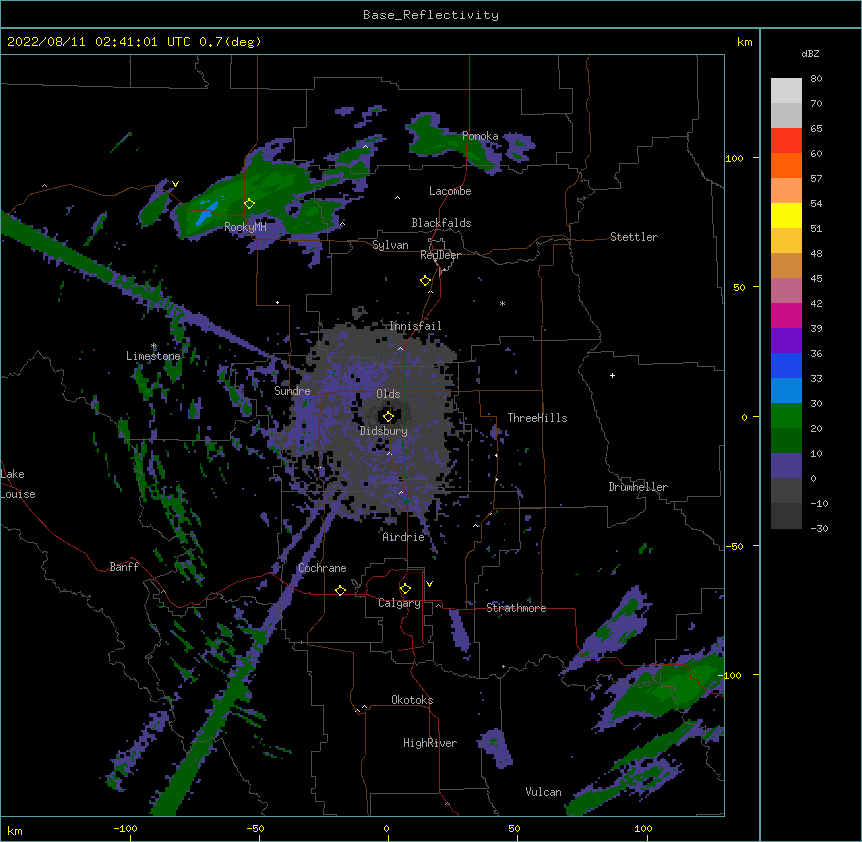Click the Lake Louise label
This screenshot has height=842, width=862.
coord(18,484)
